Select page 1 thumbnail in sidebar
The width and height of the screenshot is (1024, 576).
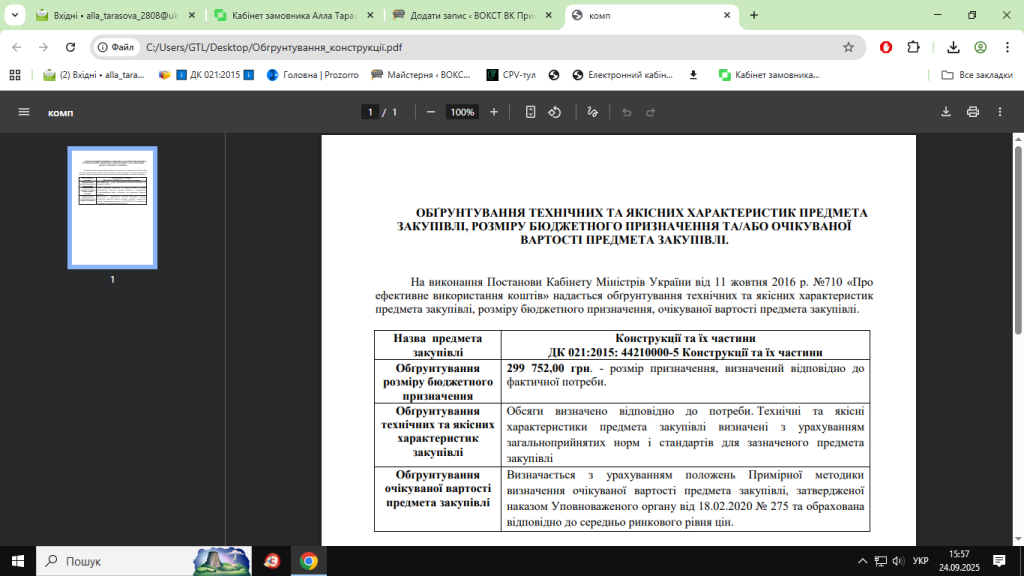pos(112,207)
